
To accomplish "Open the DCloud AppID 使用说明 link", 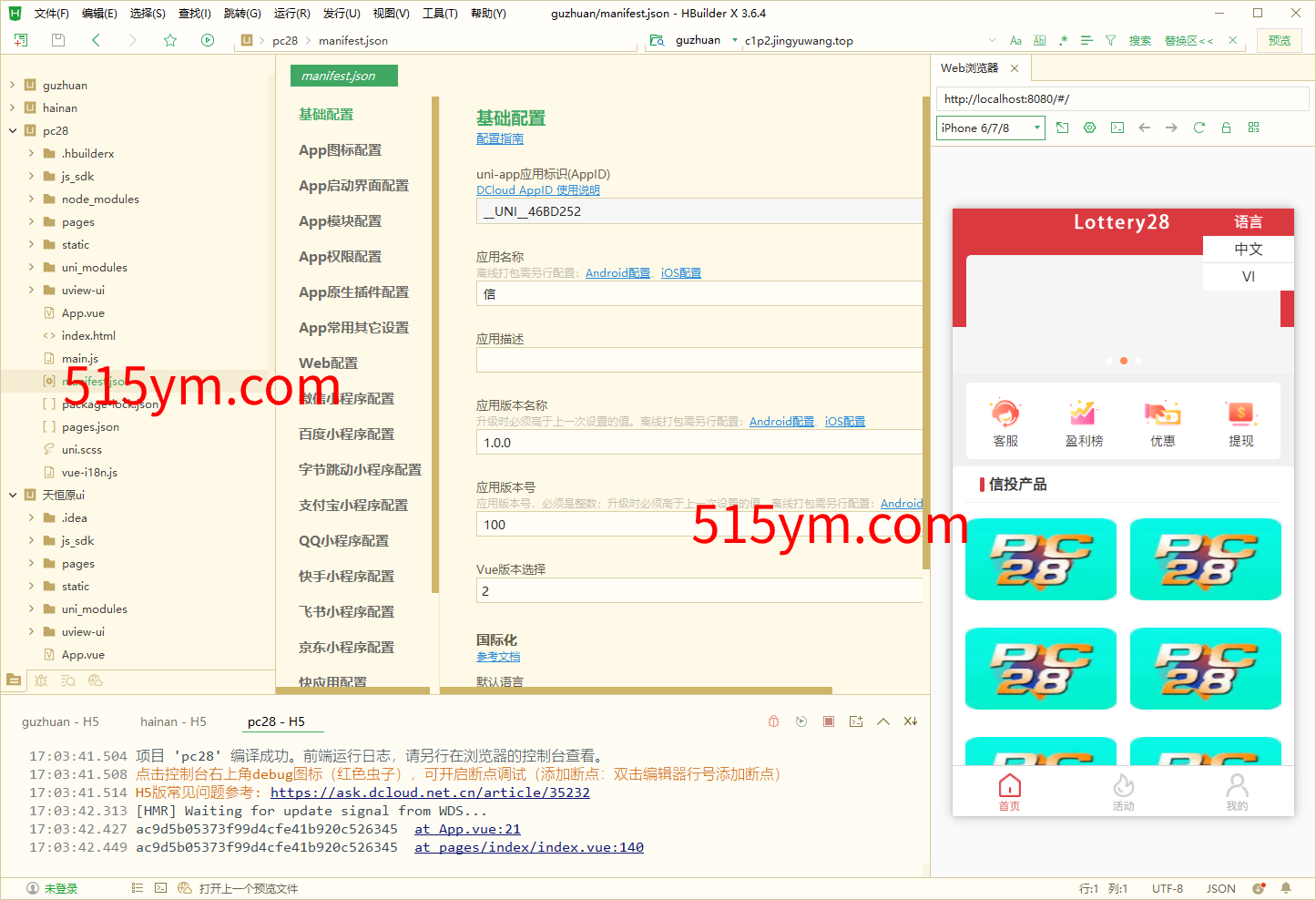I will coord(537,190).
